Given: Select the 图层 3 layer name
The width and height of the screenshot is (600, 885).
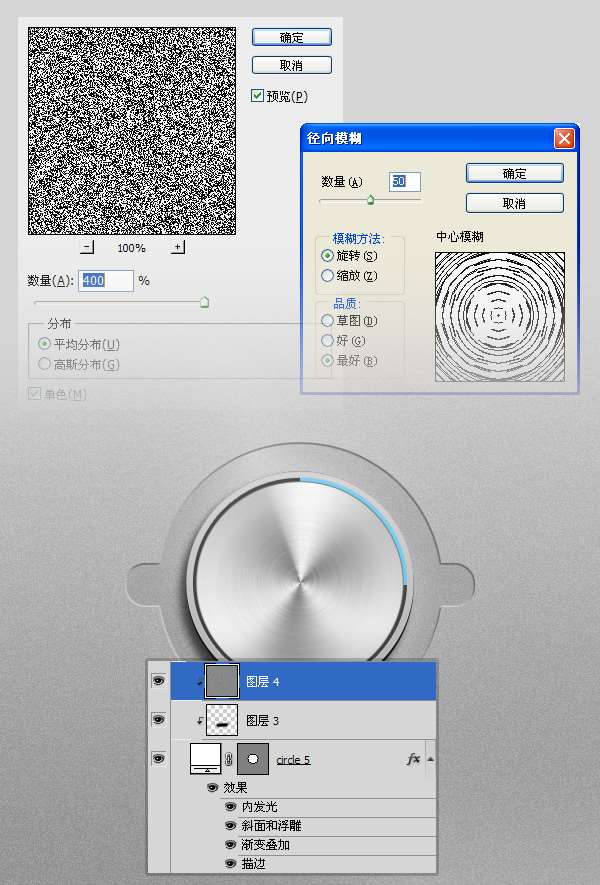Looking at the screenshot, I should [x=262, y=720].
